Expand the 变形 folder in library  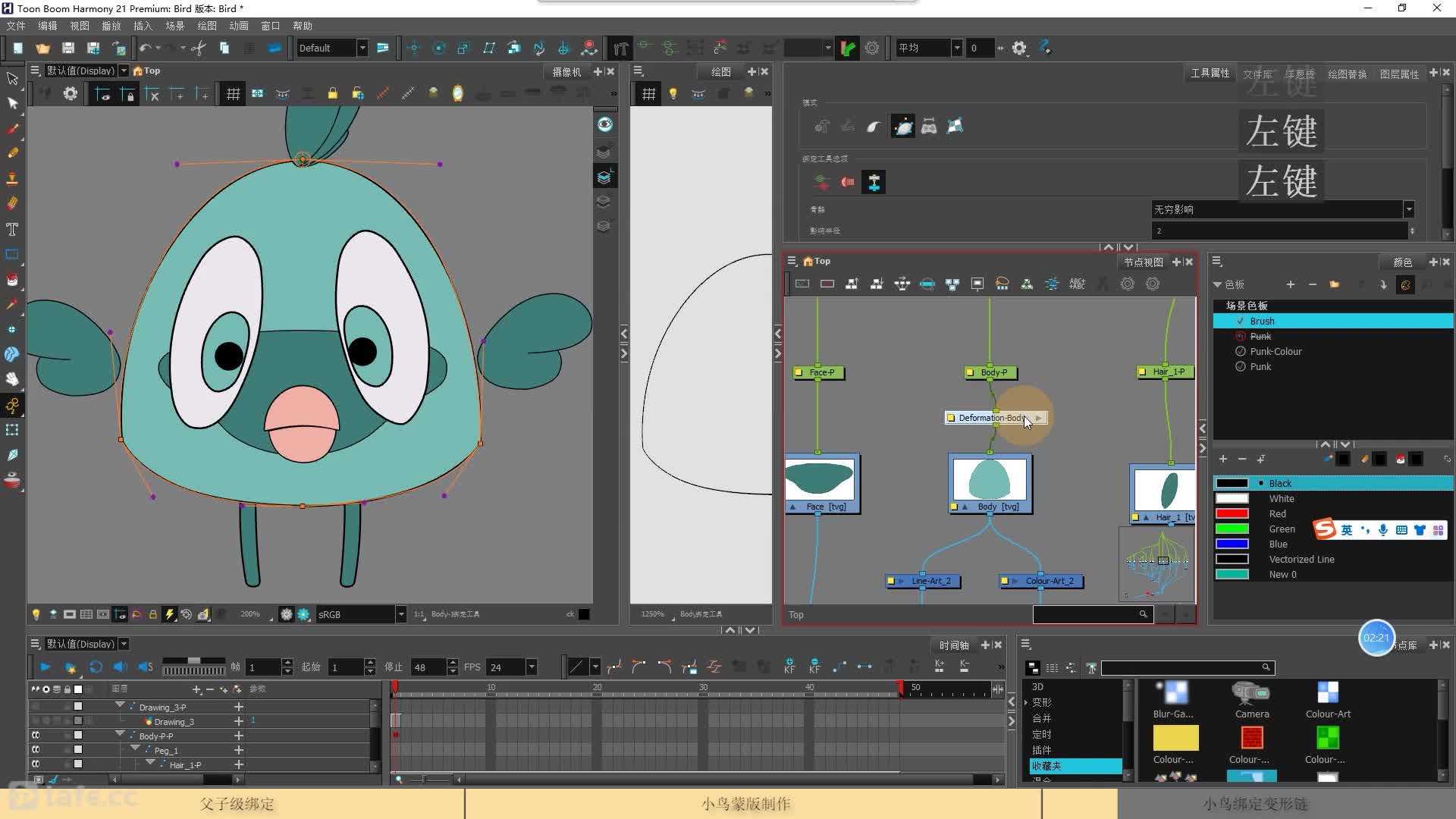coord(1026,702)
